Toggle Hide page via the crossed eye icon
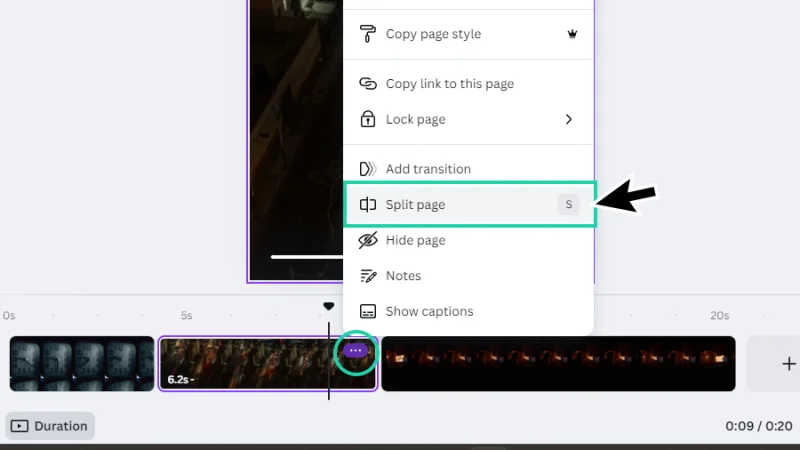 click(x=368, y=240)
